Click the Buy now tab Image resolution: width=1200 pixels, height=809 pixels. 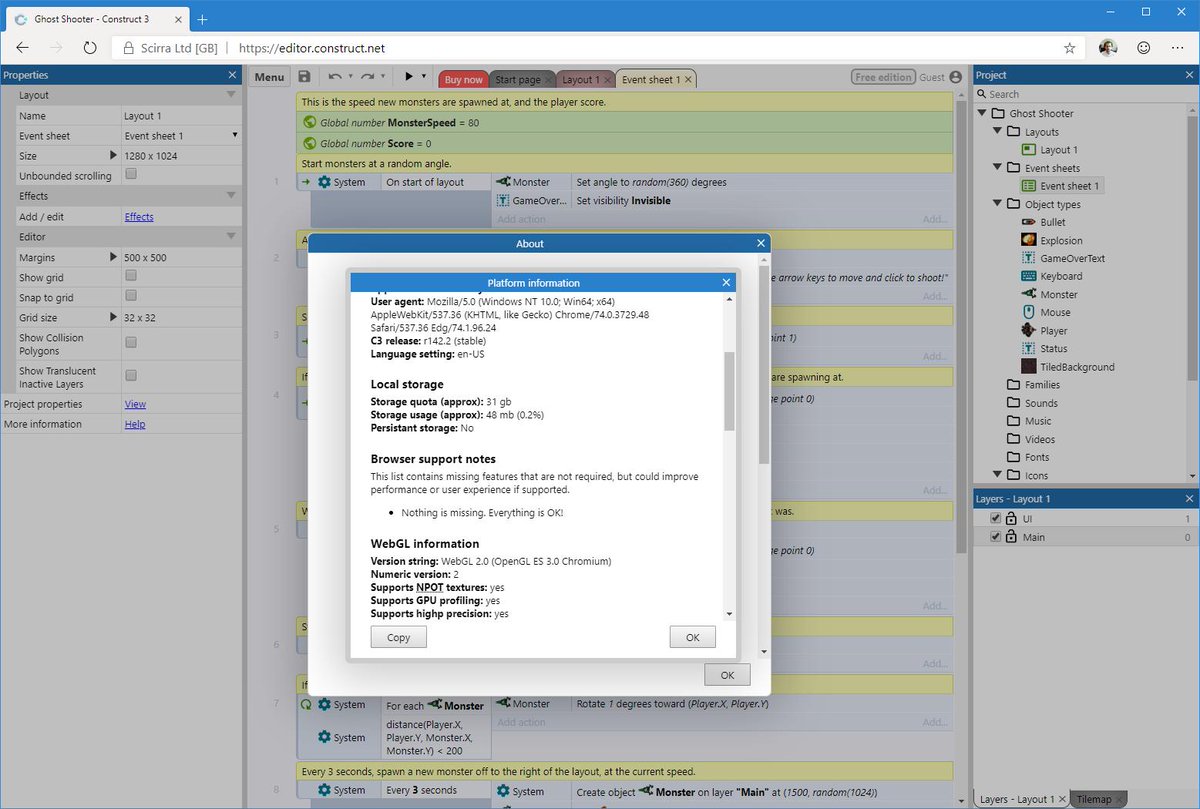pos(463,80)
